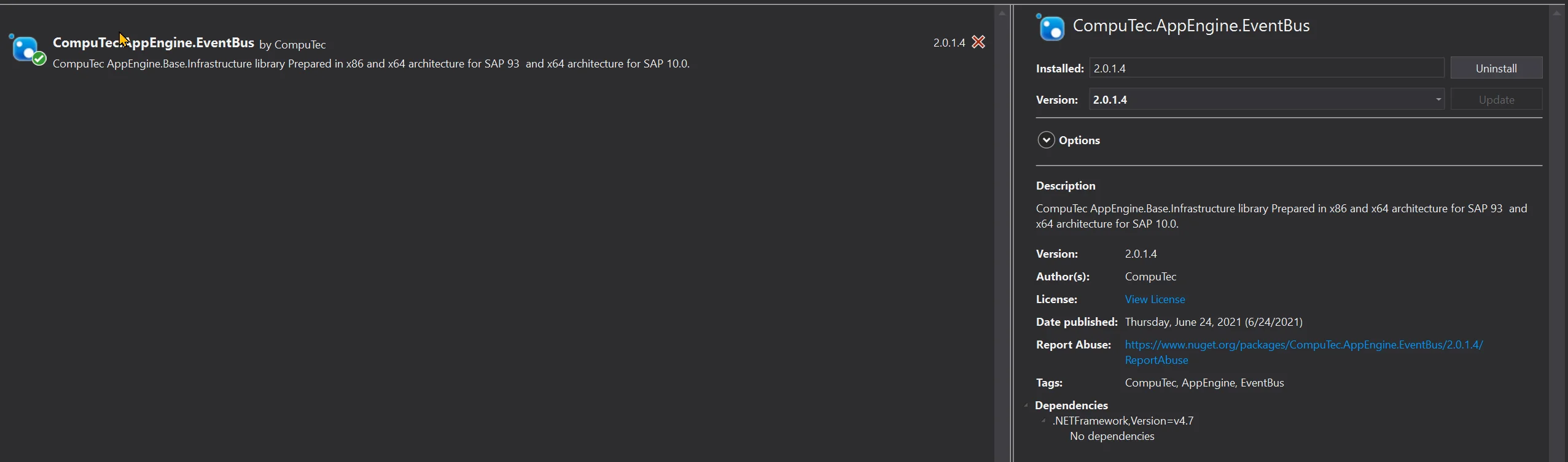The height and width of the screenshot is (462, 1568).
Task: Collapse the .NETFramework,Version=v4.7 node
Action: 1044,421
